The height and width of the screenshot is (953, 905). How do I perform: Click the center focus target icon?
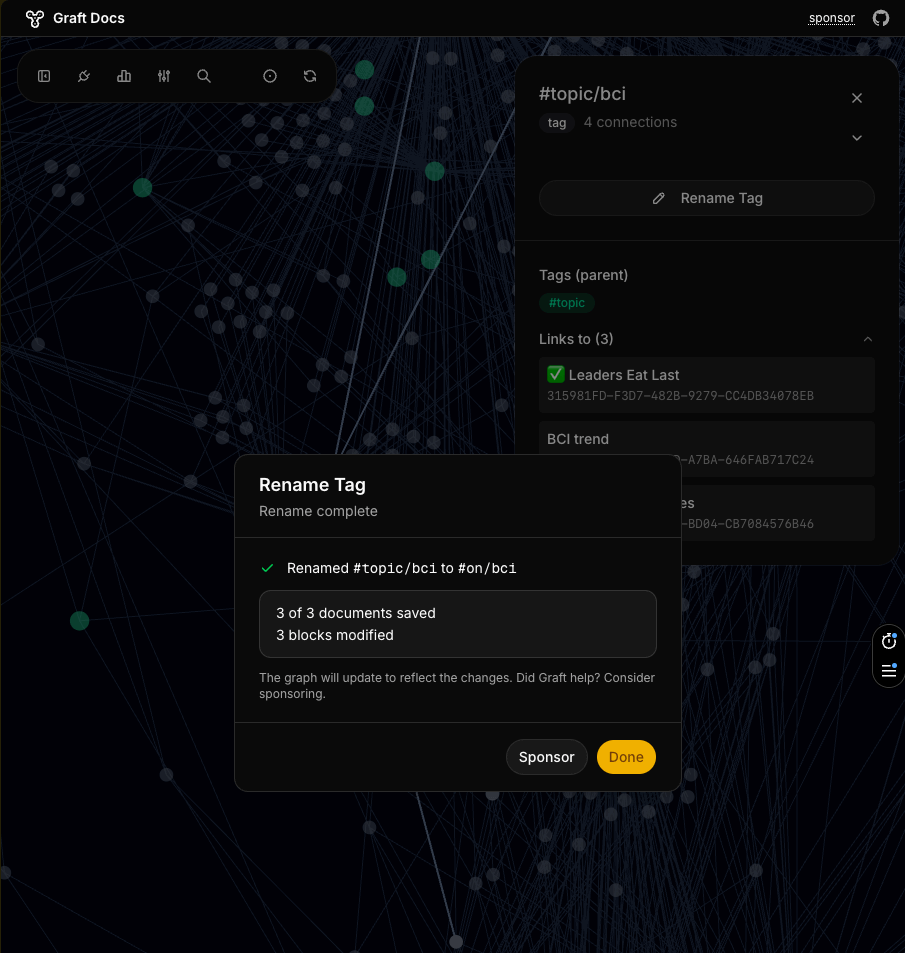[x=270, y=76]
